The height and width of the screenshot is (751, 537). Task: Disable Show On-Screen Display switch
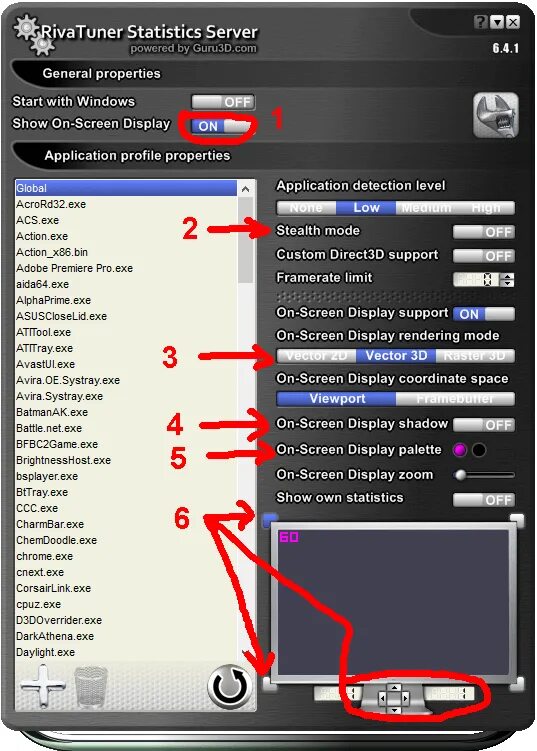tap(220, 126)
